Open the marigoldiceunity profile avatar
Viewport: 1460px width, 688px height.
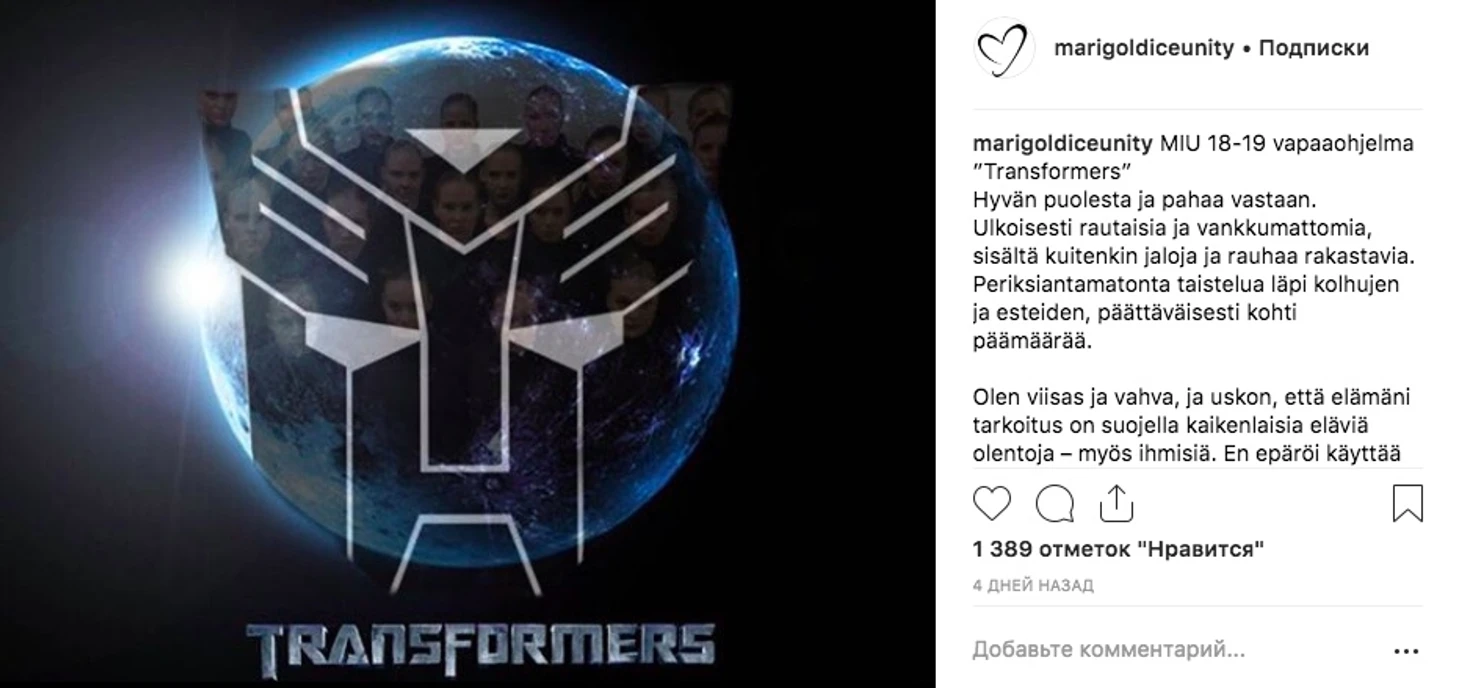1004,48
